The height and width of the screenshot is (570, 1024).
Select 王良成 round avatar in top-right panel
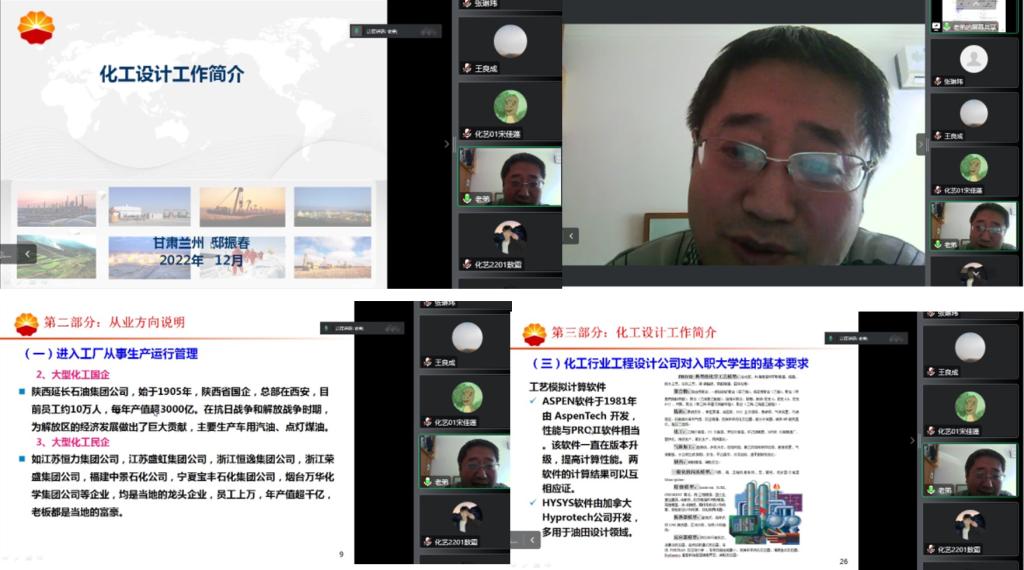(973, 112)
